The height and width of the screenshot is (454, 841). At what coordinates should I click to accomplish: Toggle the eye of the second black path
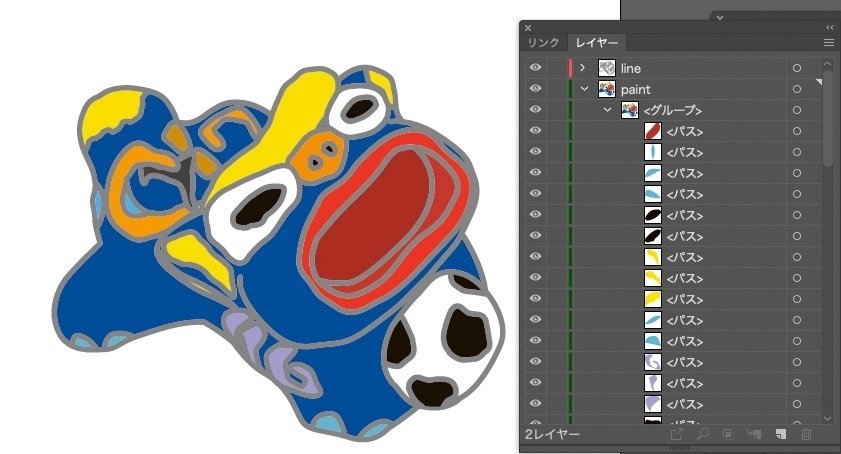point(535,236)
